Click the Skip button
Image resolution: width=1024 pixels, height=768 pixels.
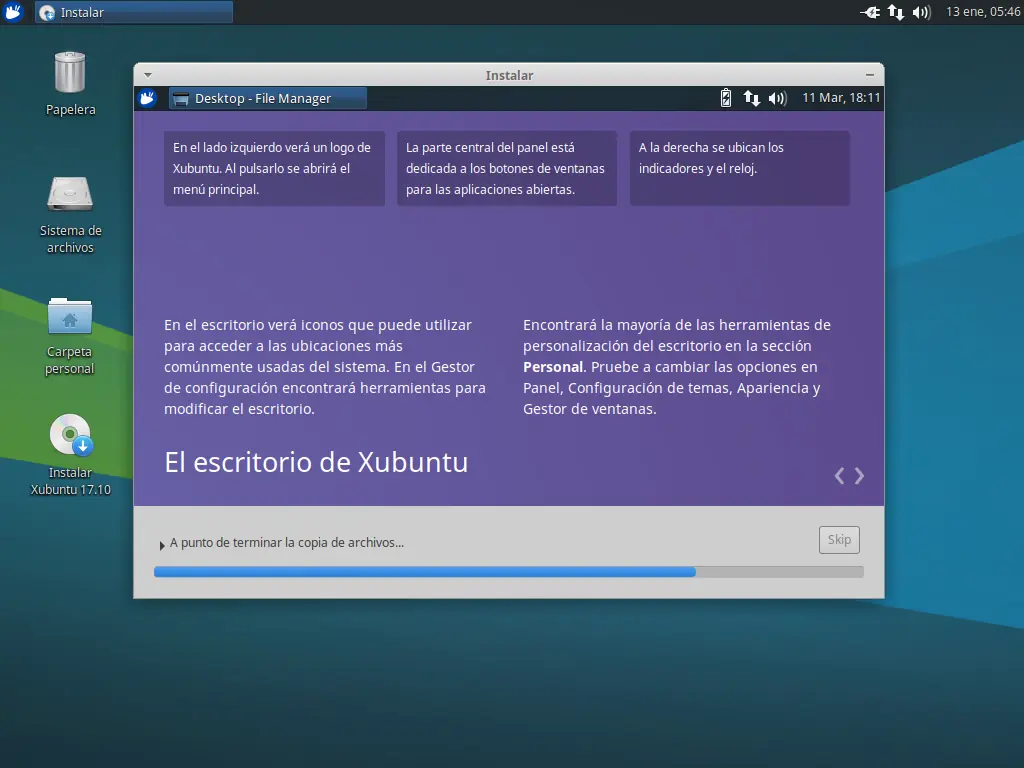(839, 540)
